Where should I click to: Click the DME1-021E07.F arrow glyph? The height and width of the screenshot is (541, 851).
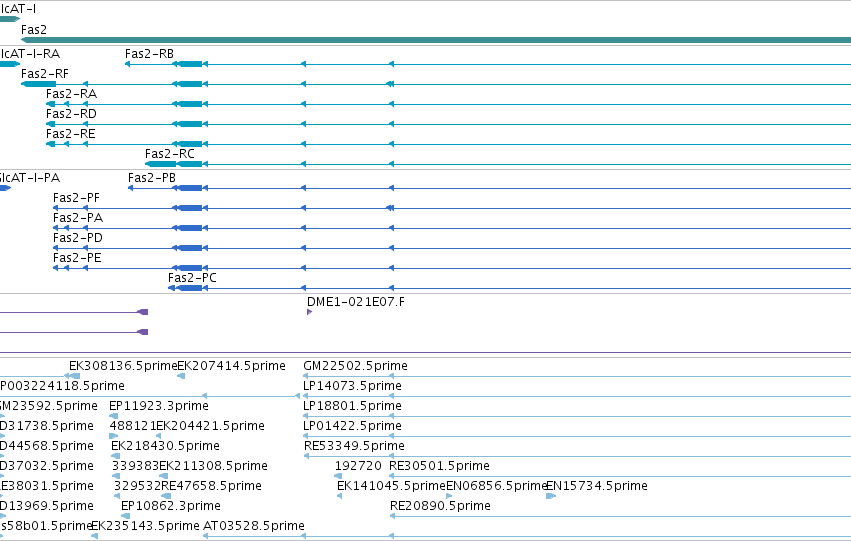point(309,312)
